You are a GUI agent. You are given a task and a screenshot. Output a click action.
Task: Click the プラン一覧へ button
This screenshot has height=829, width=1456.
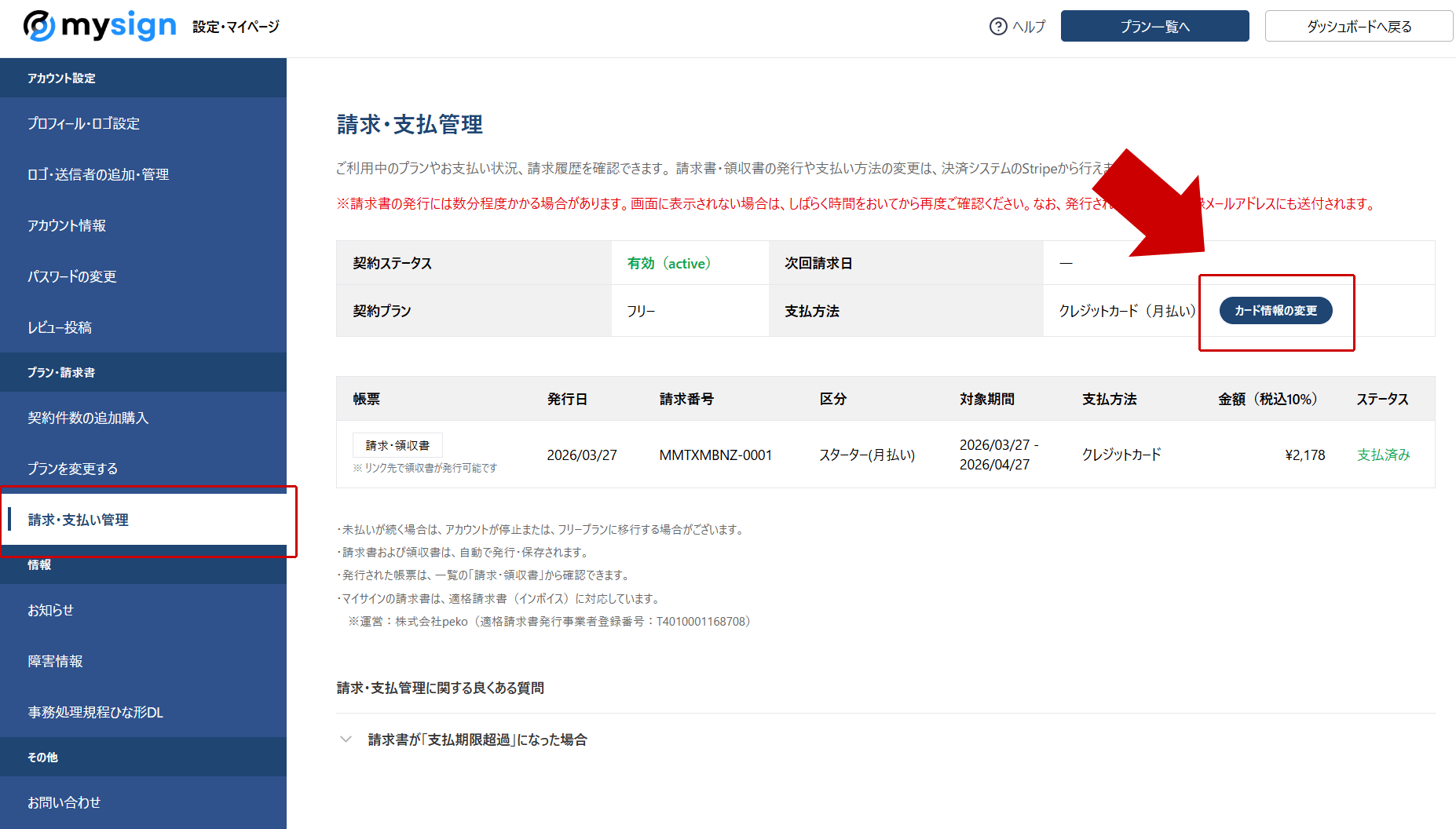pos(1154,26)
